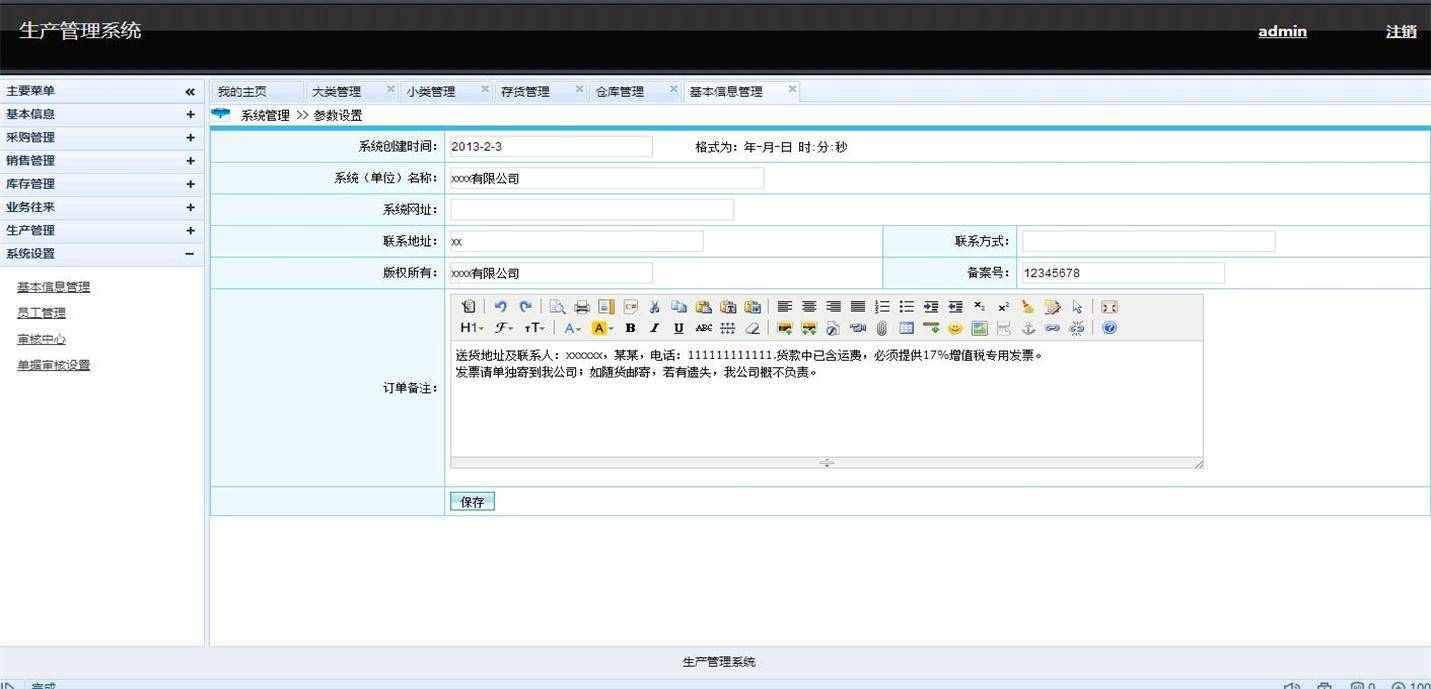Click the cut scissors icon

(654, 307)
